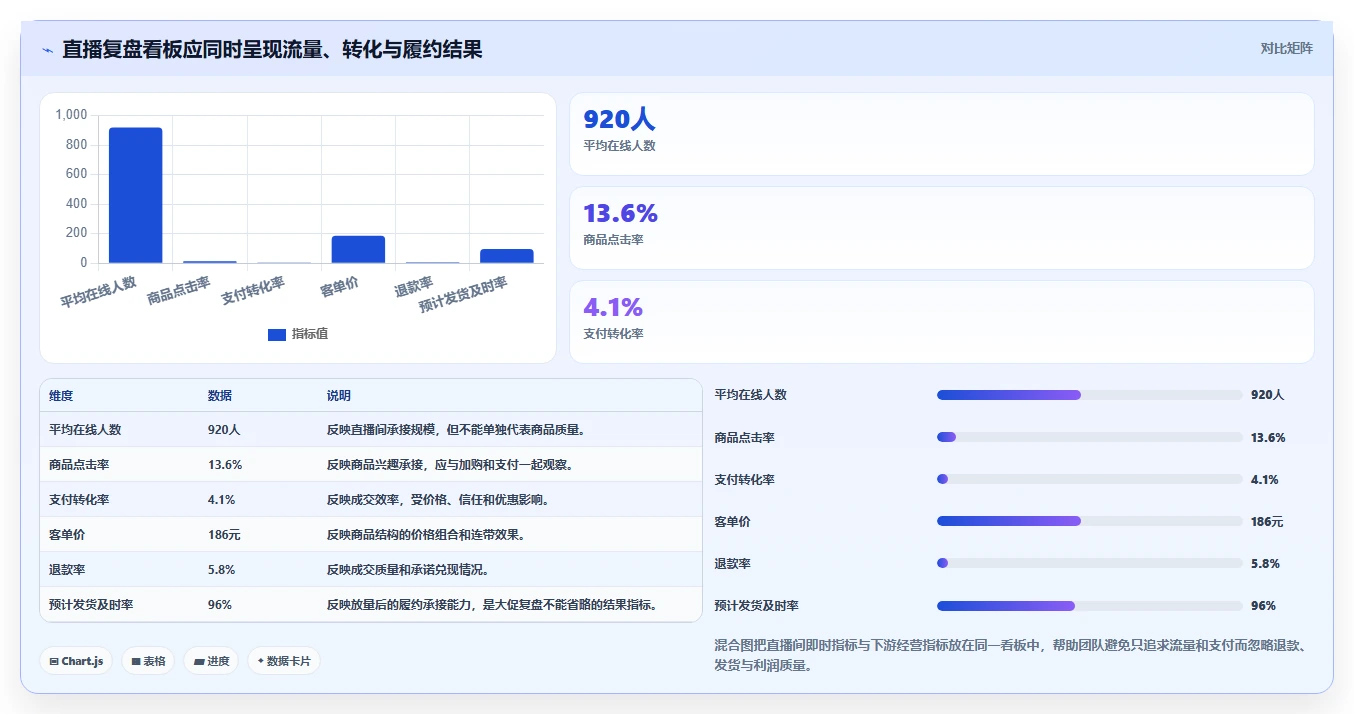Image resolution: width=1354 pixels, height=714 pixels.
Task: Select the 920人 data card
Action: [941, 134]
